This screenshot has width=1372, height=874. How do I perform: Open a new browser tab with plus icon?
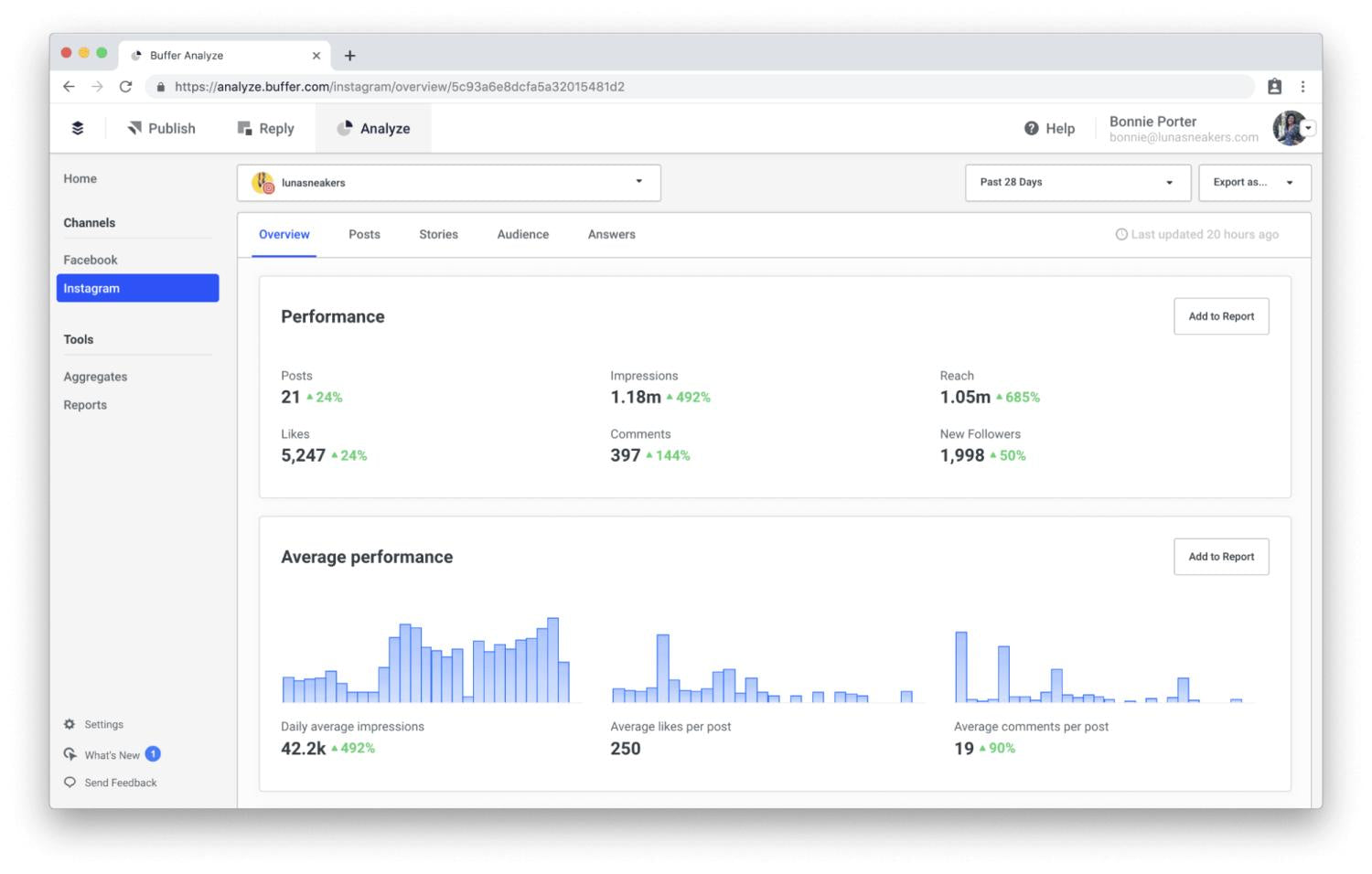click(x=349, y=56)
